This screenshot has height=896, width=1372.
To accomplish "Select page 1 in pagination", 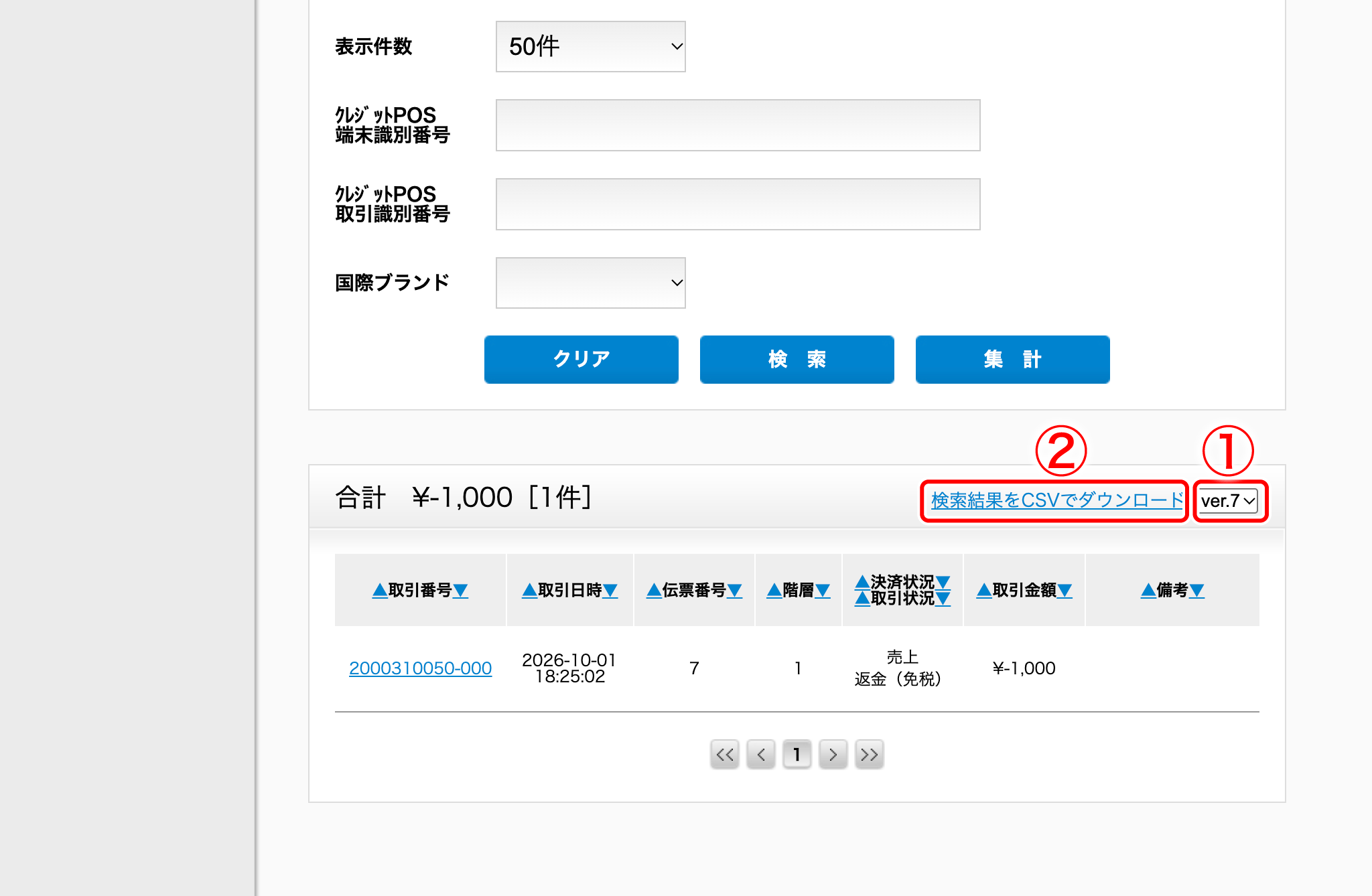I will tap(797, 755).
